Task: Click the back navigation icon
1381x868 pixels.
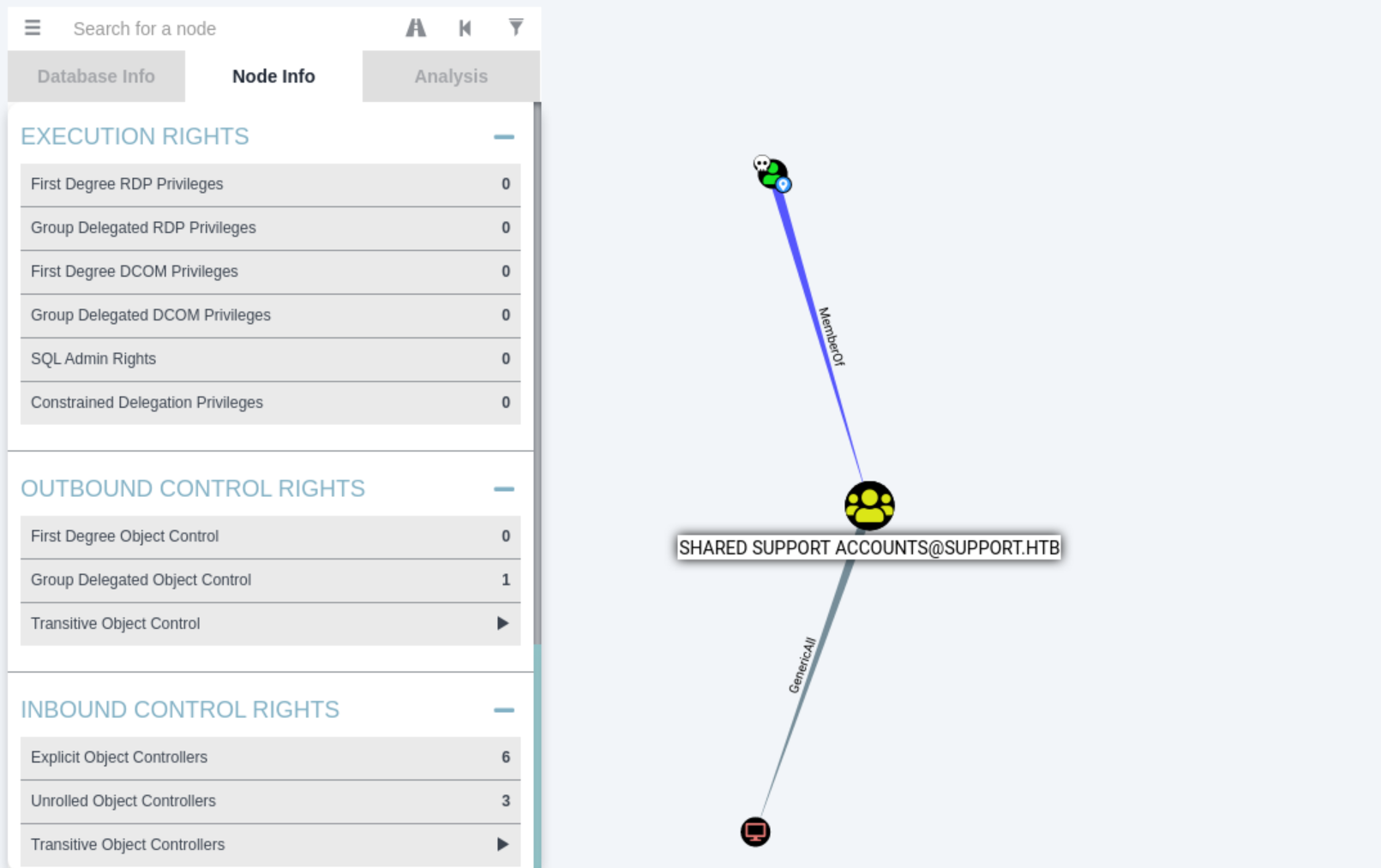Action: 465,28
